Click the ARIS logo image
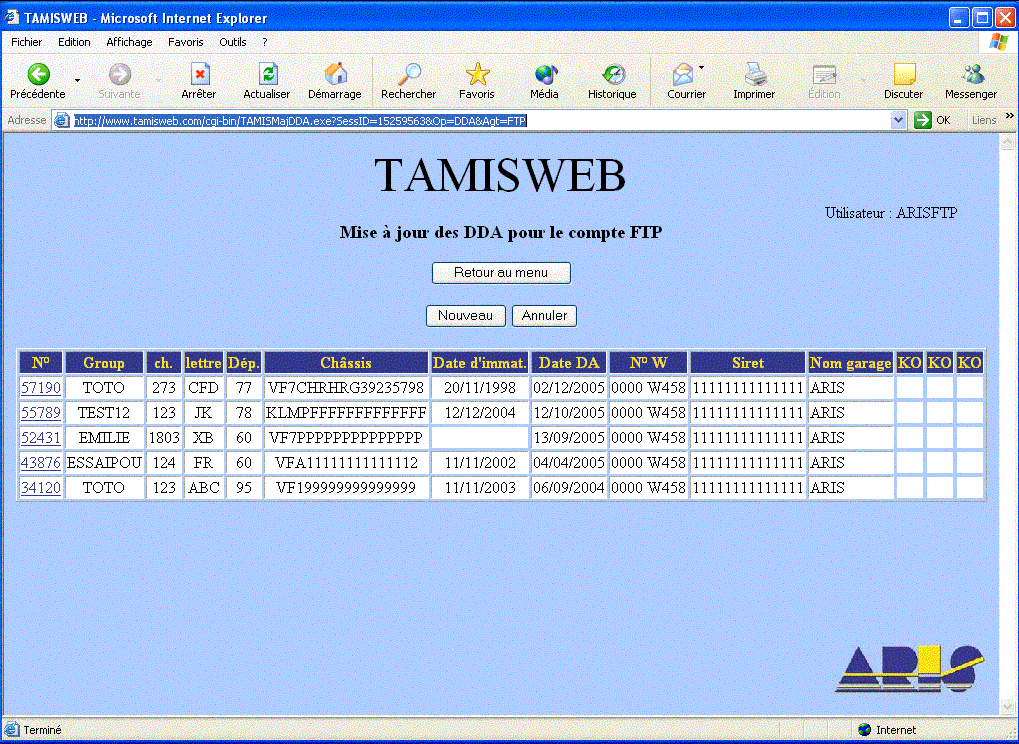Screen dimensions: 1019x744 909,669
